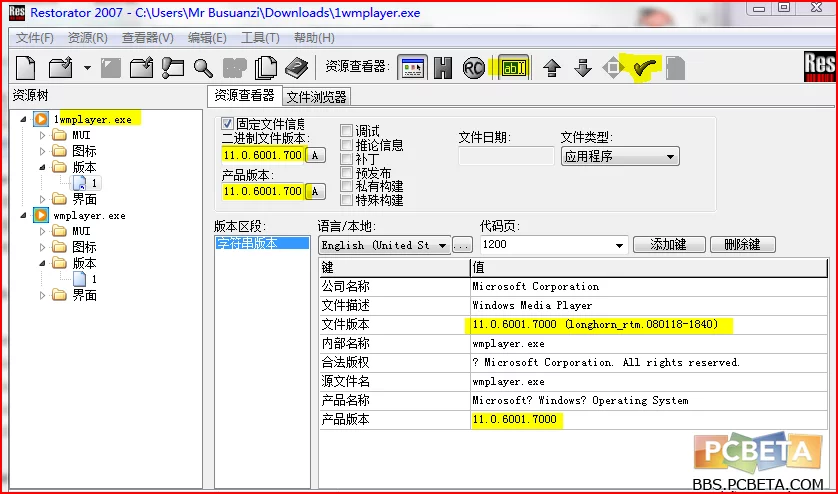Click the 二进制文件版本 input field
The image size is (838, 494).
263,156
